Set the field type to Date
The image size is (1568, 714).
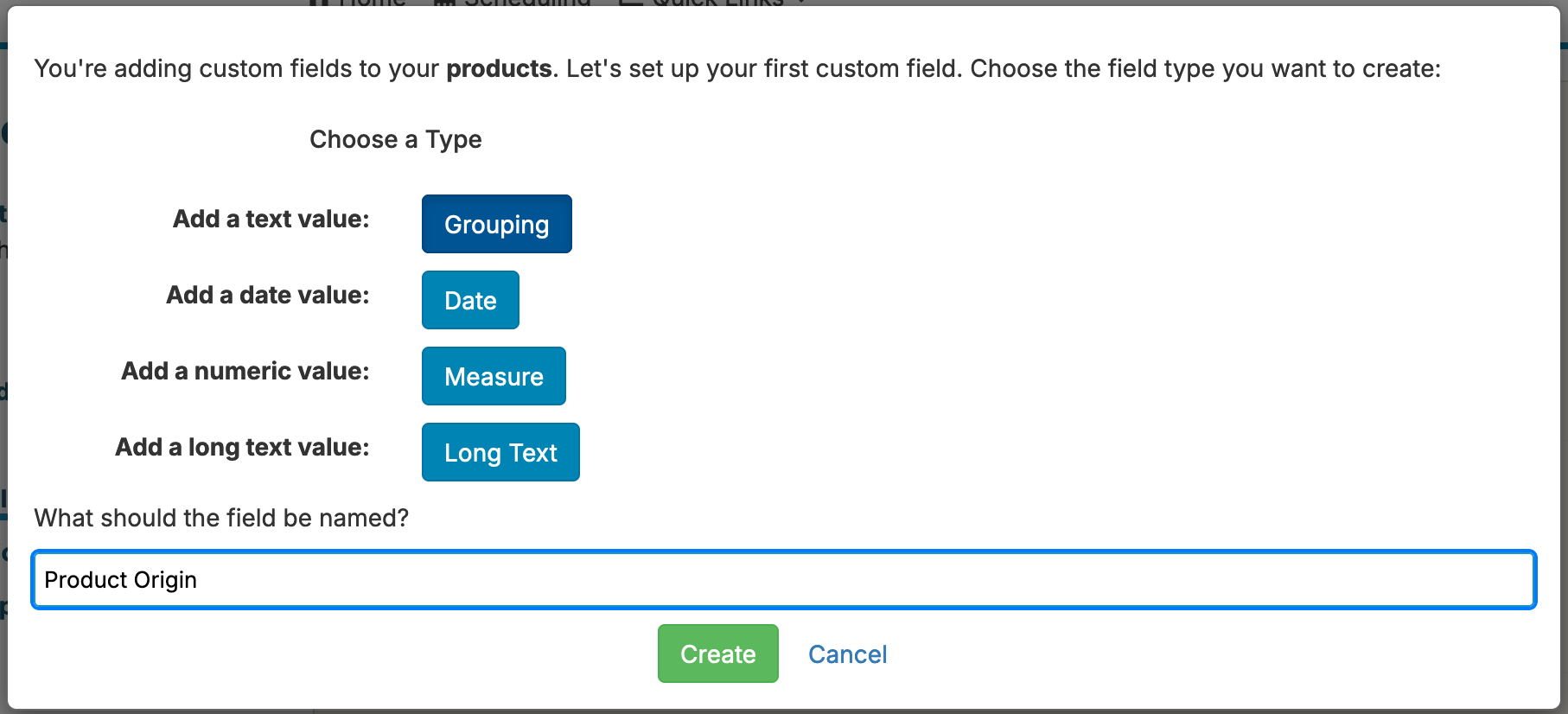(470, 300)
